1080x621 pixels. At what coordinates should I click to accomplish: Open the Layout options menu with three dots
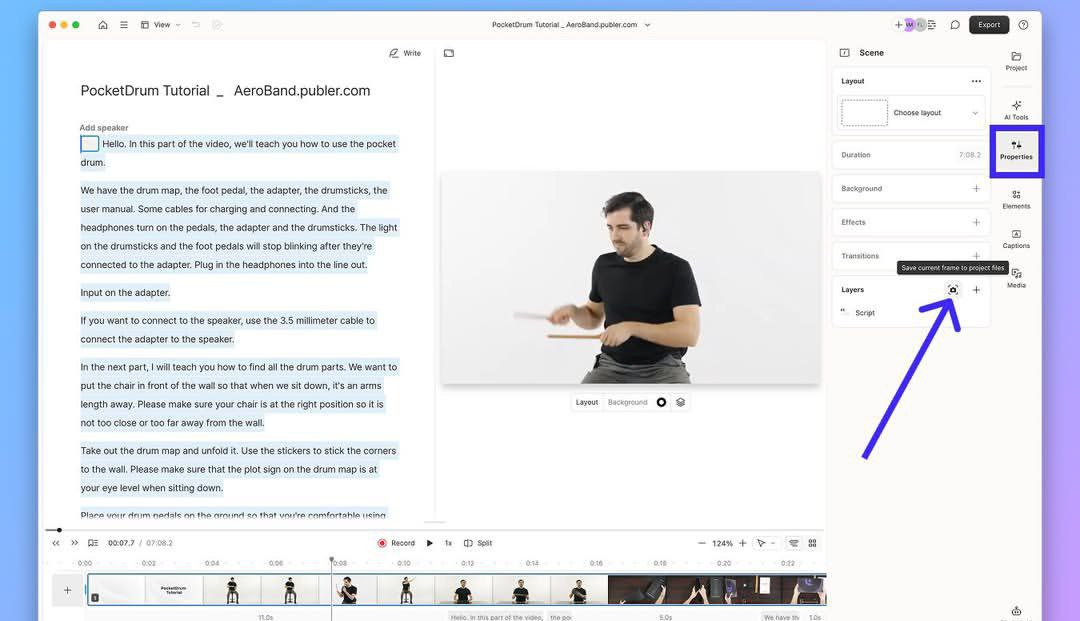pyautogui.click(x=976, y=80)
